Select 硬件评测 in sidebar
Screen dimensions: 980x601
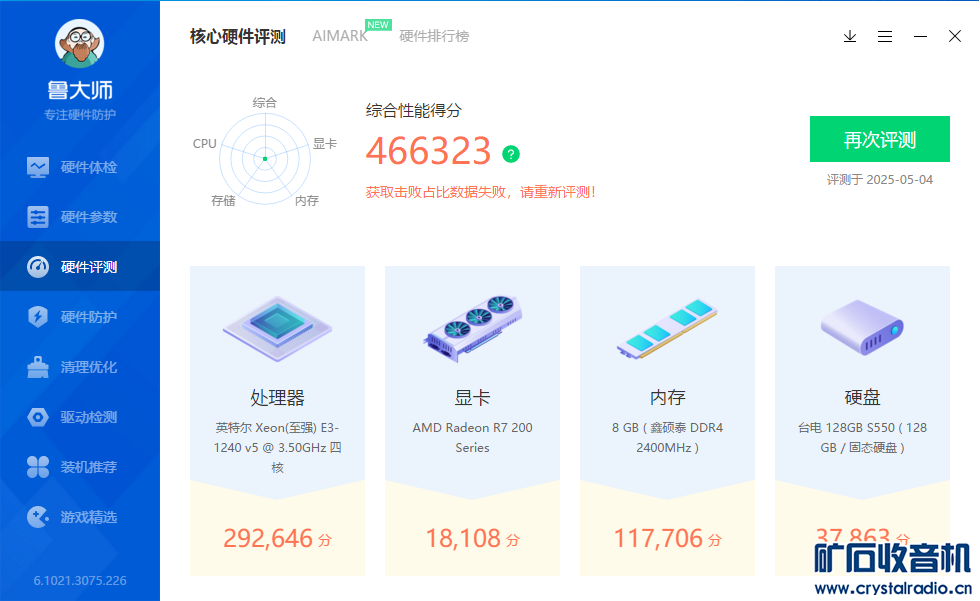click(x=80, y=267)
